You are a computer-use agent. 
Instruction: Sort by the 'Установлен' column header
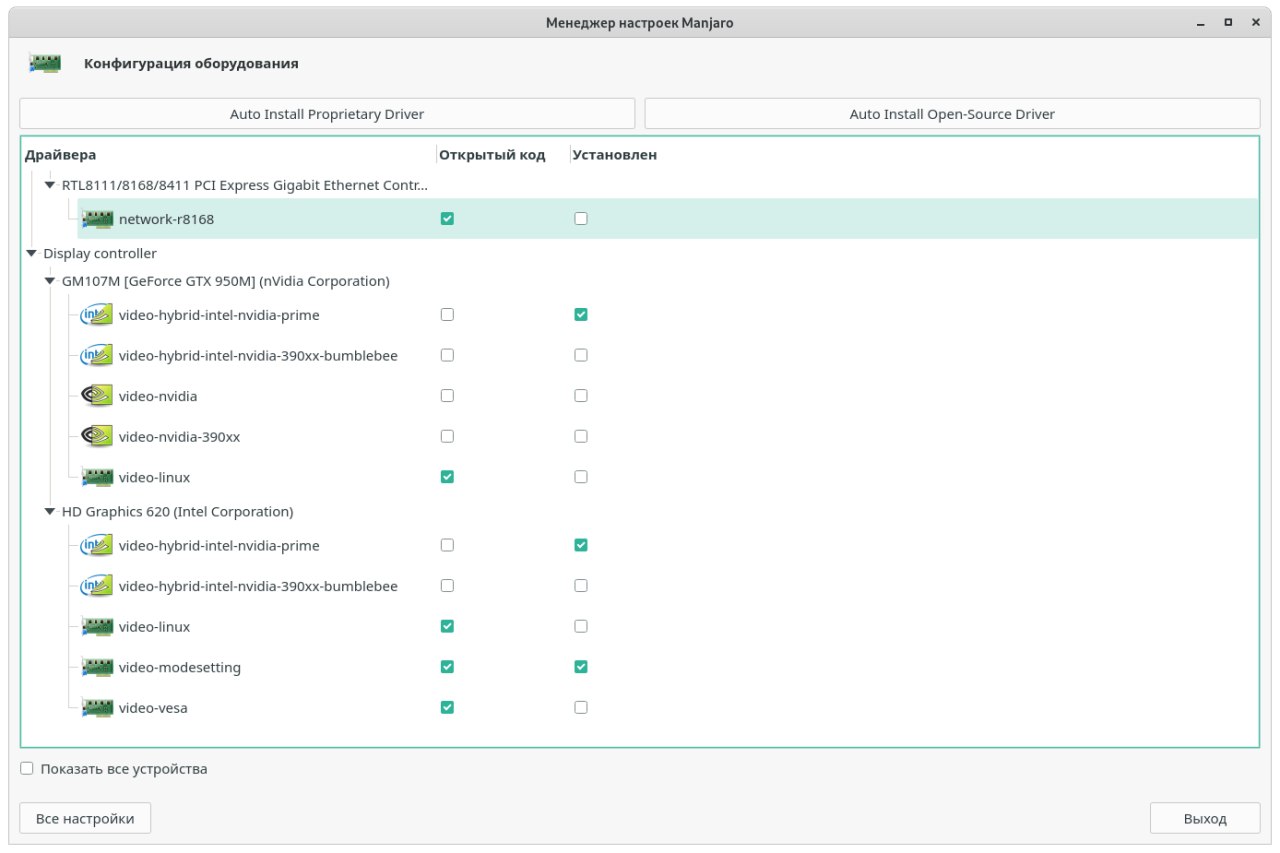click(x=614, y=155)
